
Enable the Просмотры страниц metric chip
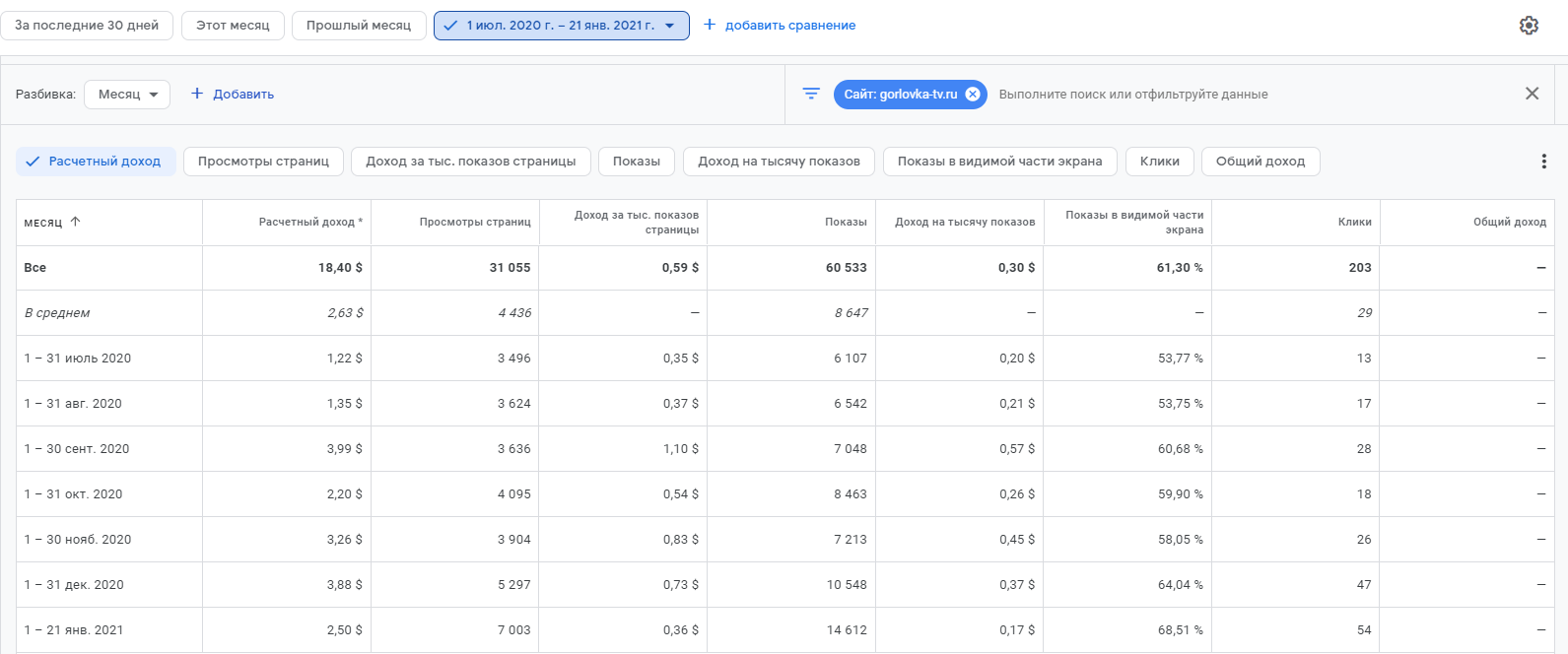coord(263,162)
